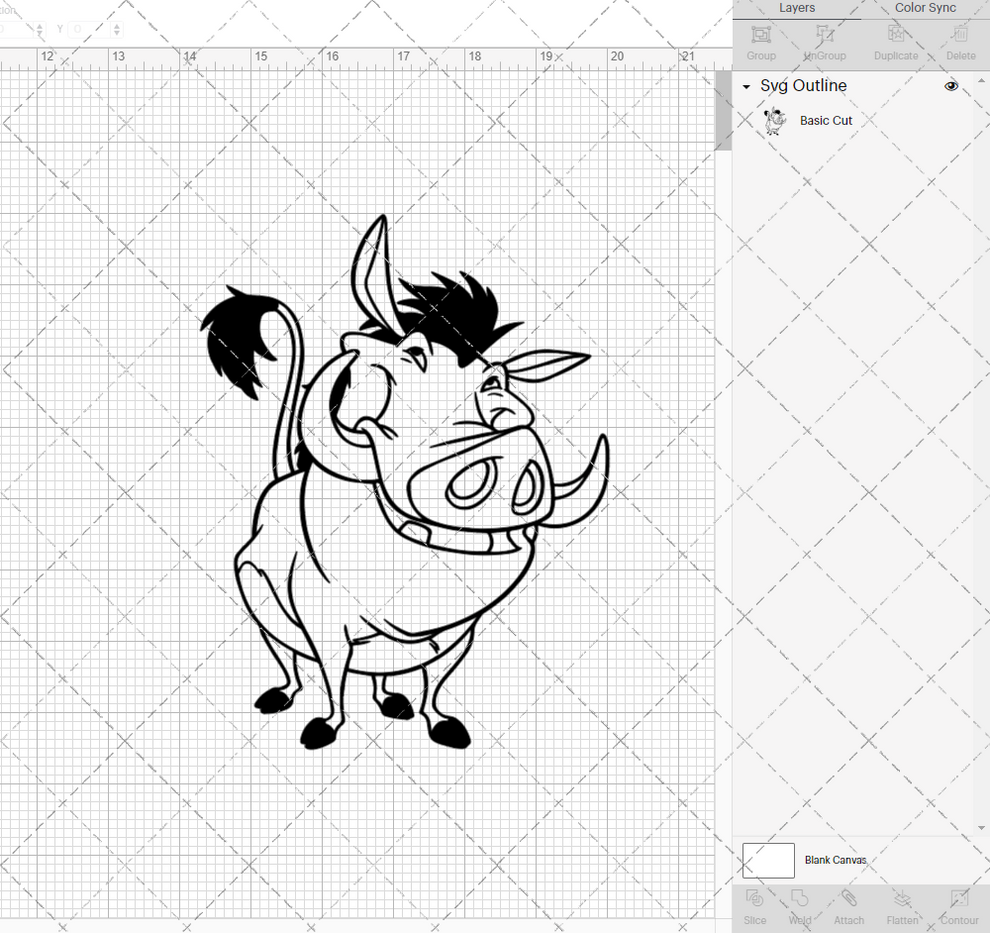This screenshot has height=933, width=990.
Task: Switch to the Layers tab
Action: pyautogui.click(x=797, y=8)
